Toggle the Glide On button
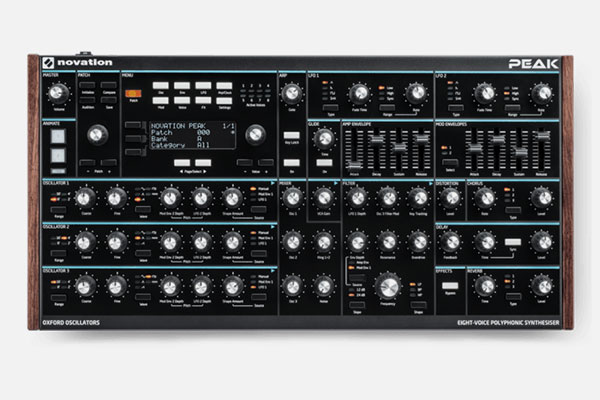600x400 pixels. pos(324,163)
